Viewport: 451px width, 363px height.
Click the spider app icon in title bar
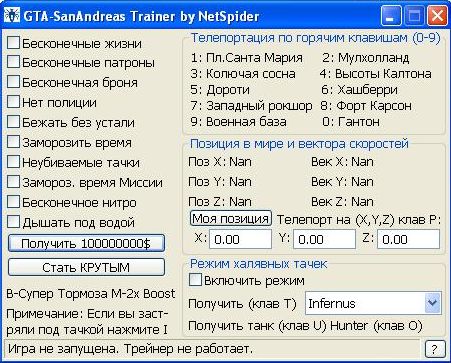(12, 15)
